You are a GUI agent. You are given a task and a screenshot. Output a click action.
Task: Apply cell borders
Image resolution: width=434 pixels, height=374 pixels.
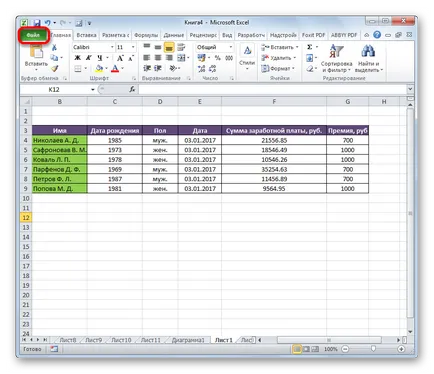click(x=78, y=69)
